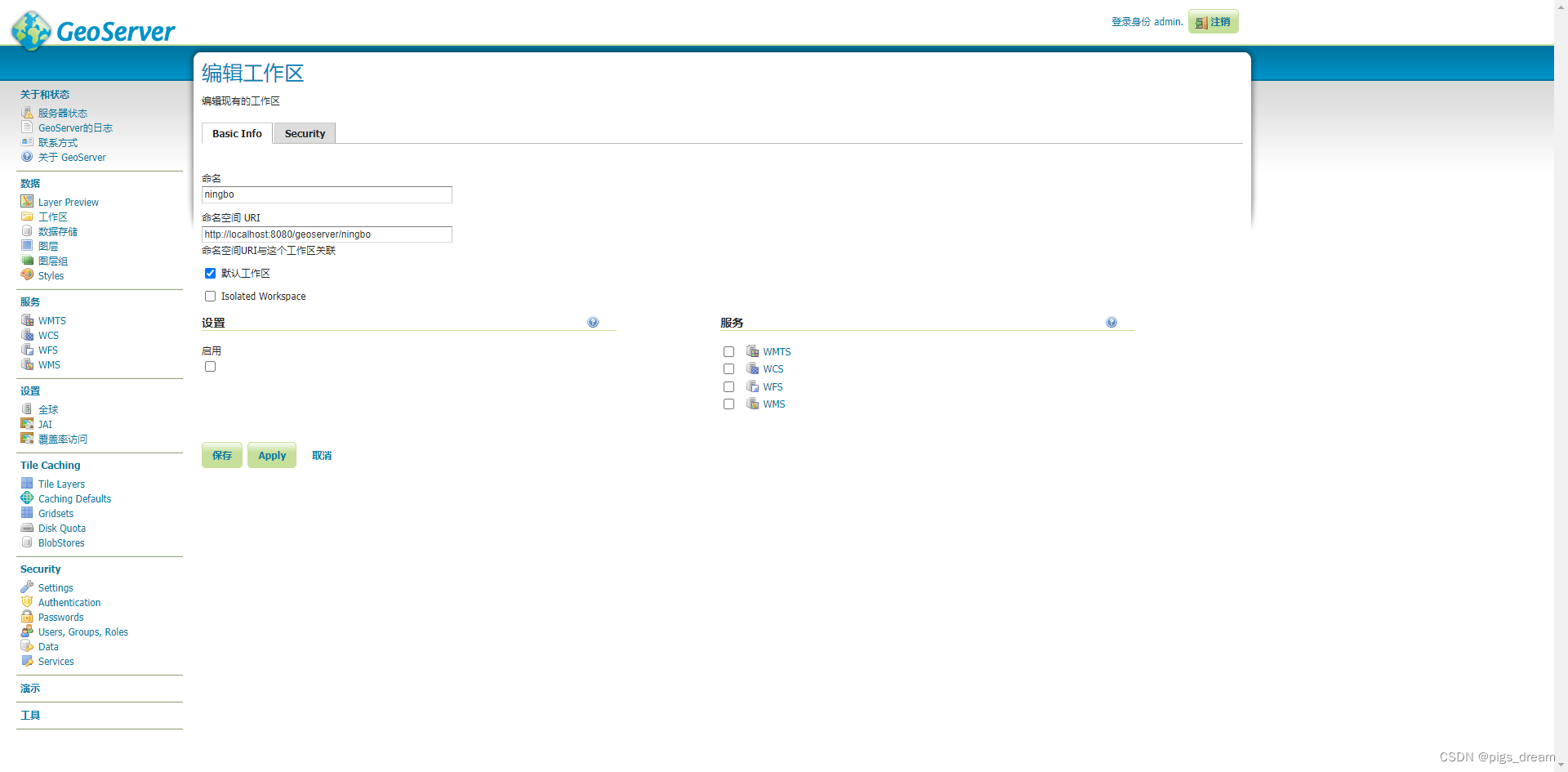
Task: Click the 图层组 layer group icon
Action: (27, 261)
